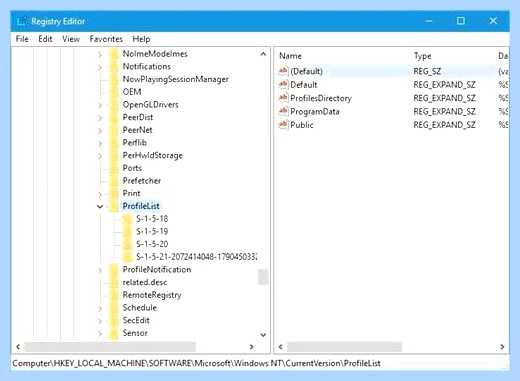Select the S-1-5-18 subkey label
The image size is (520, 381).
click(x=152, y=219)
